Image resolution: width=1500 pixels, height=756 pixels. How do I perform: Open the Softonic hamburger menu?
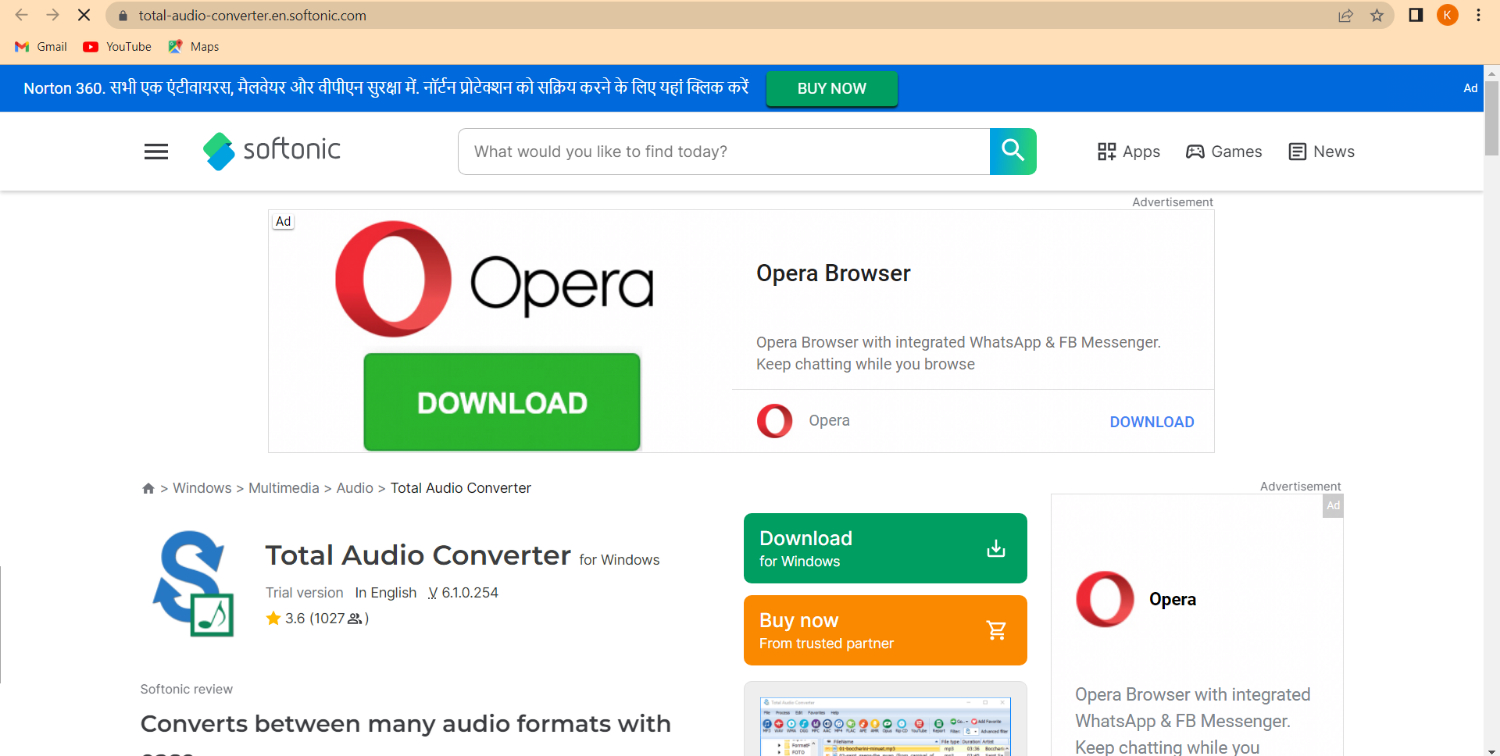(x=156, y=152)
